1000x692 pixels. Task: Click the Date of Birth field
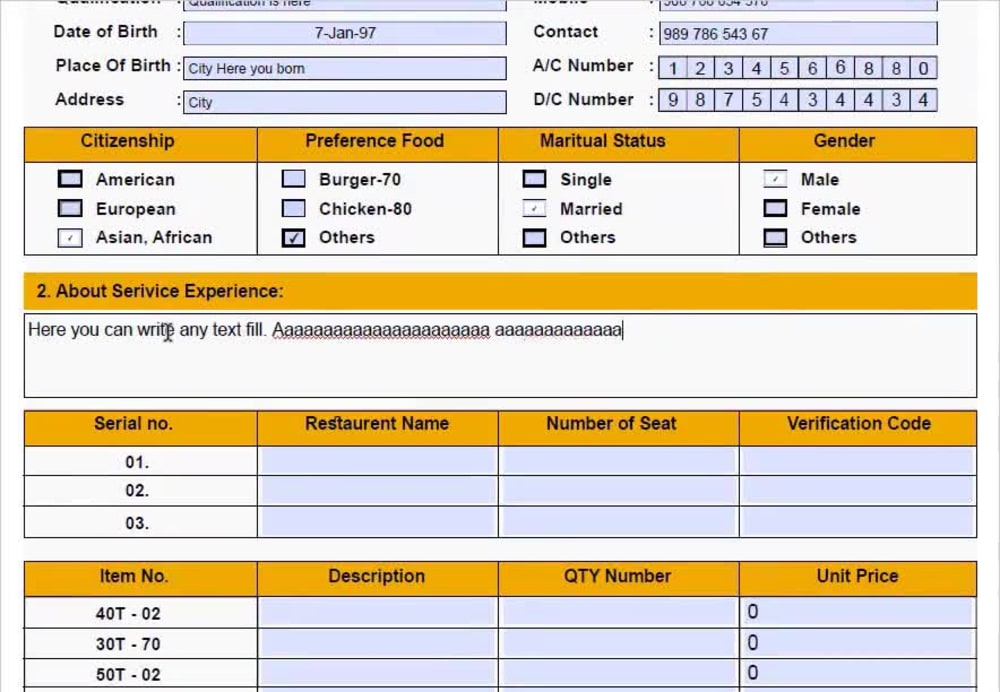coord(346,33)
